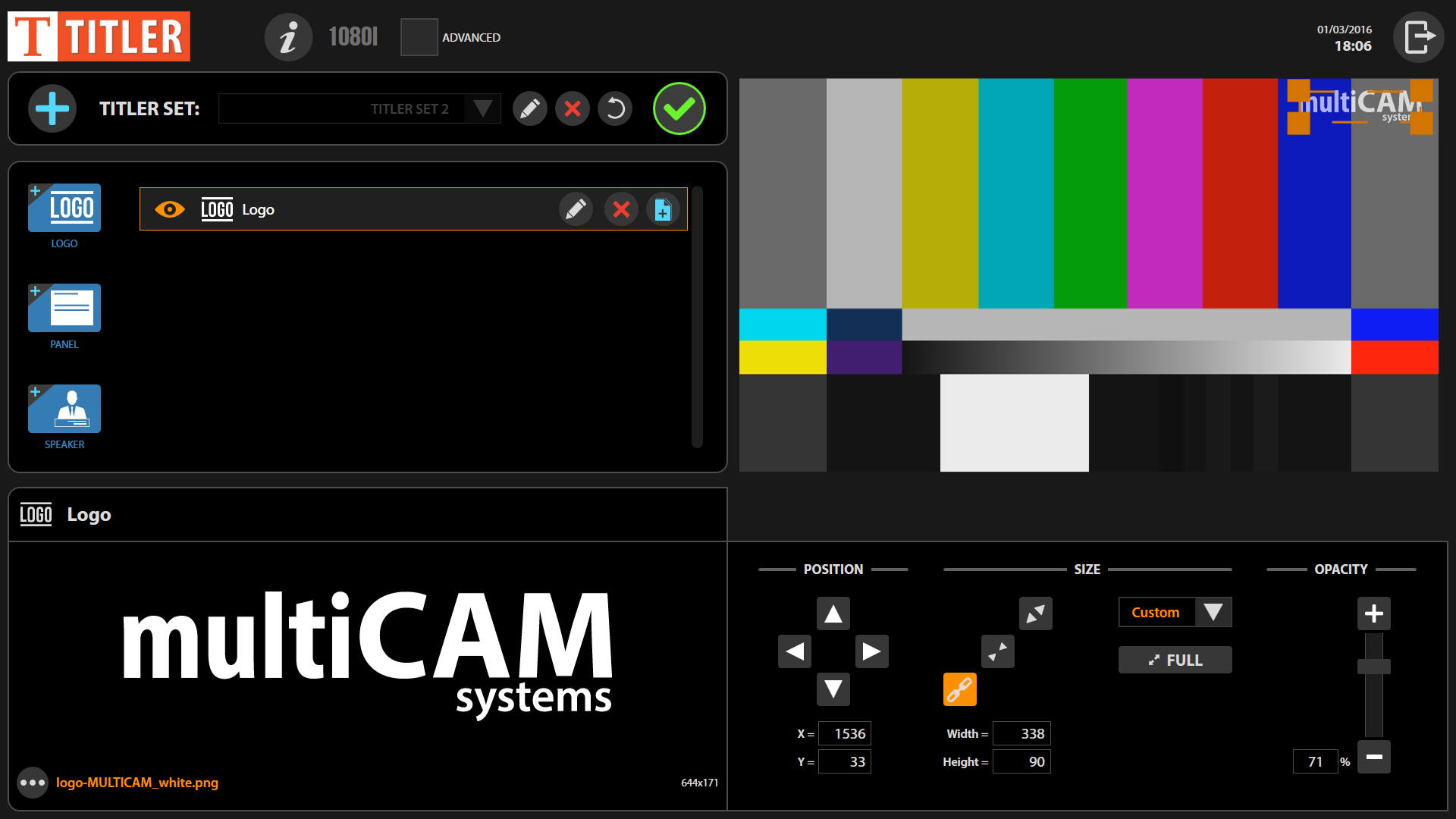The height and width of the screenshot is (819, 1456).
Task: Toggle the orange aspect ratio link
Action: (x=959, y=689)
